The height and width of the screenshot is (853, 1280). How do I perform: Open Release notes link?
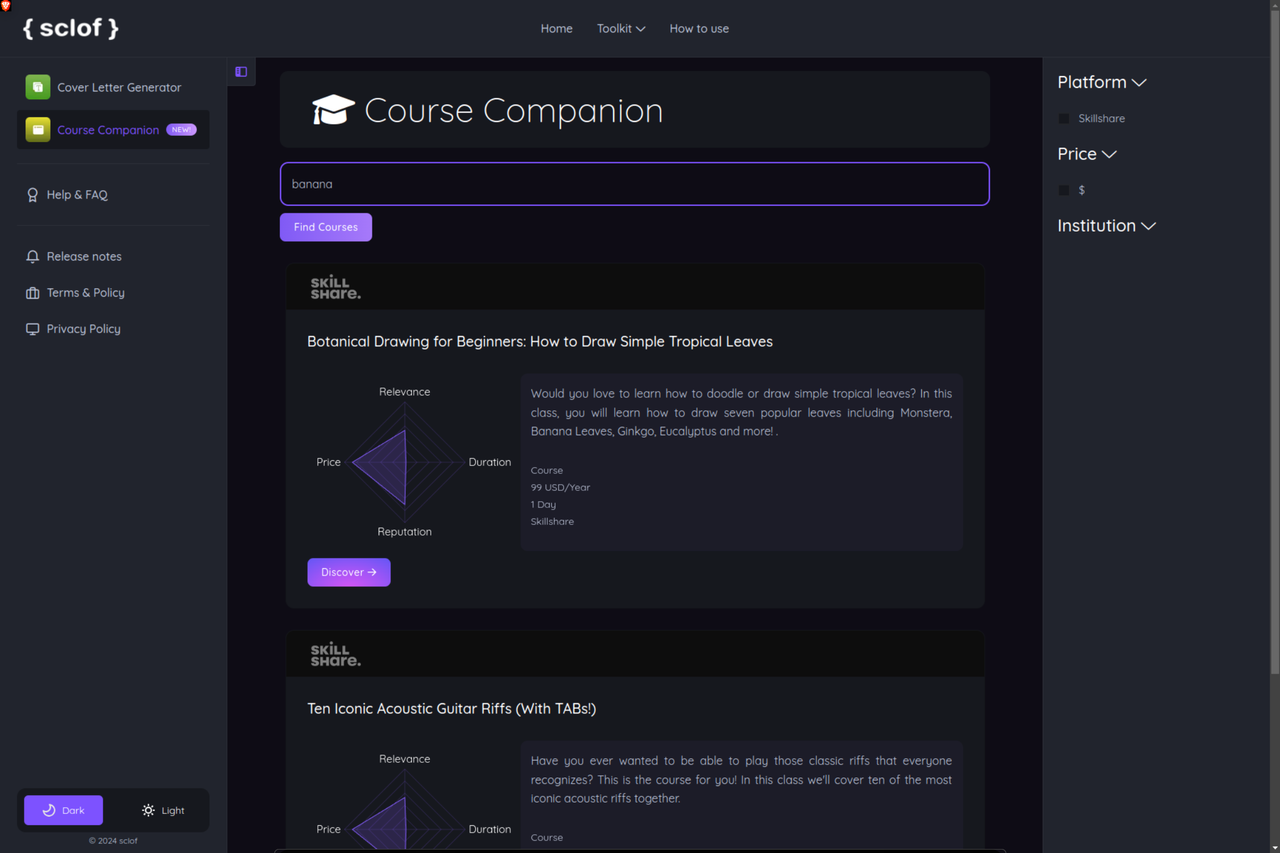pyautogui.click(x=84, y=257)
